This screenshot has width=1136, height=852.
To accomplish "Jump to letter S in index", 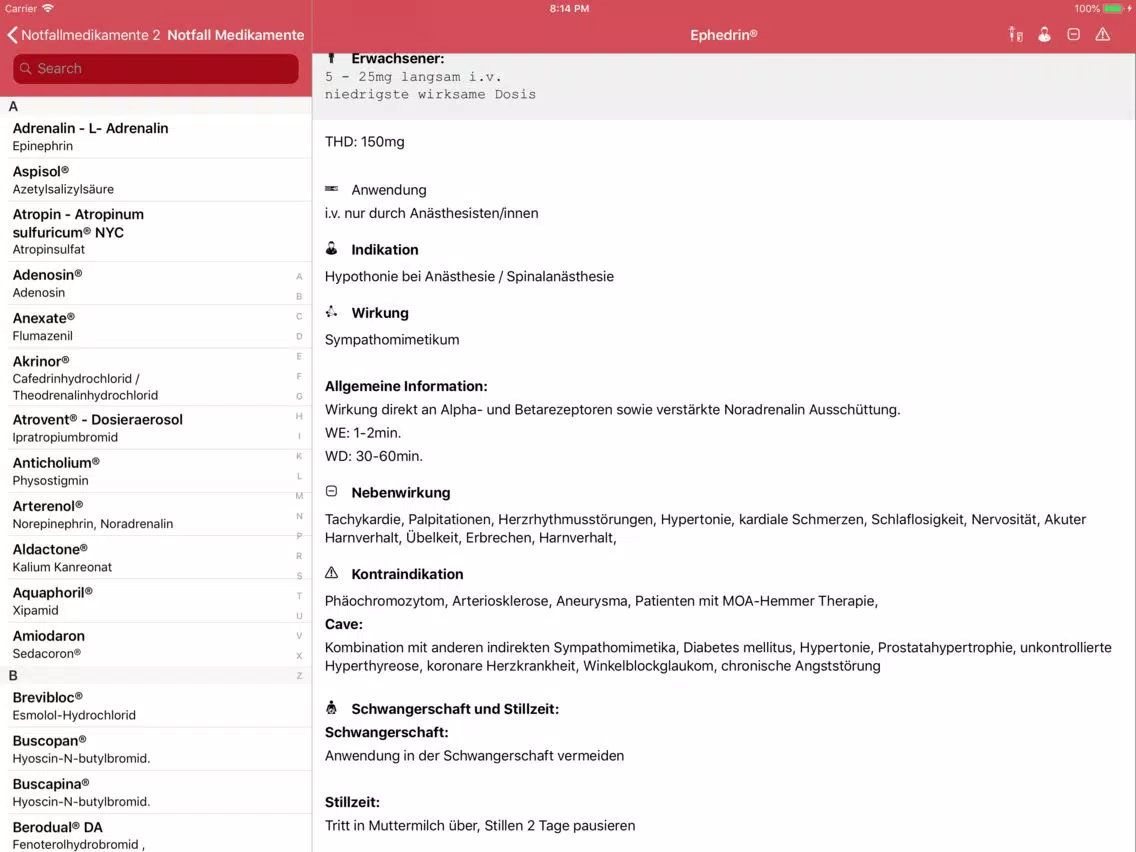I will coord(299,576).
